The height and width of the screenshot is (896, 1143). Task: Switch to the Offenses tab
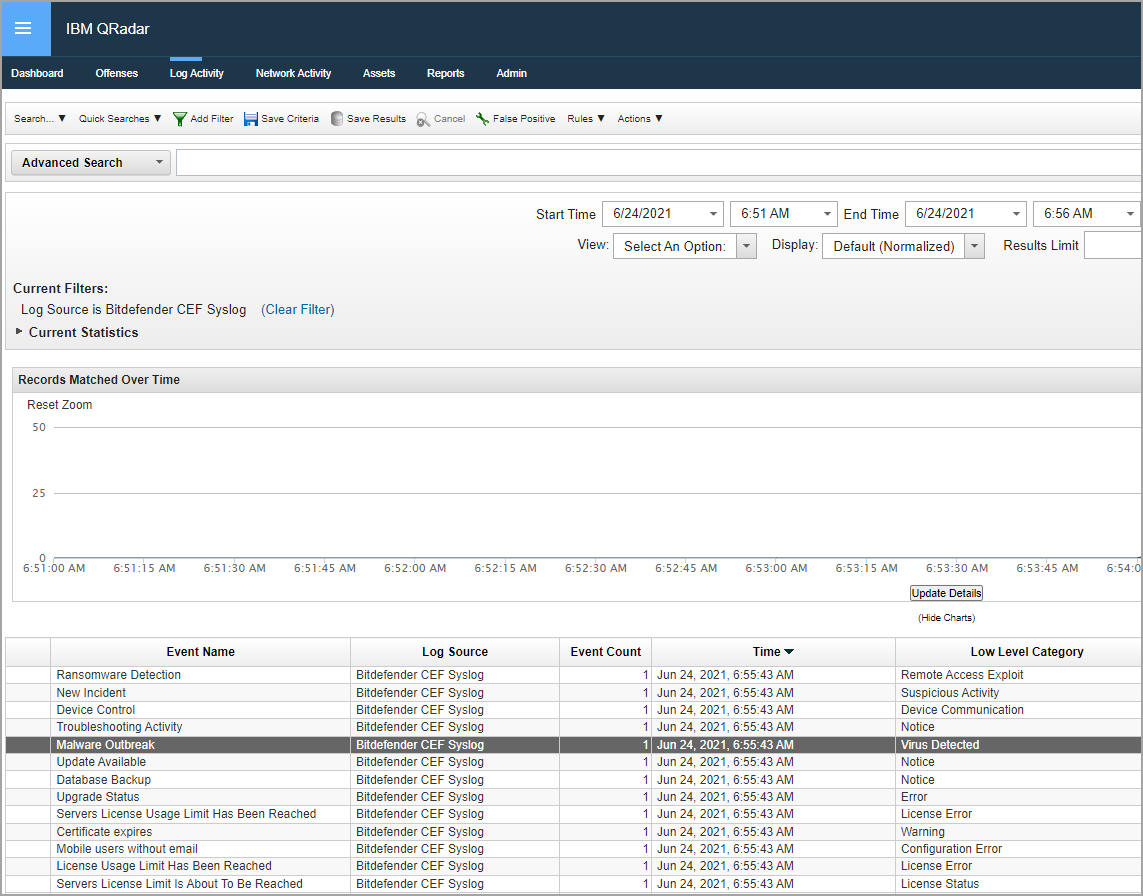[117, 73]
